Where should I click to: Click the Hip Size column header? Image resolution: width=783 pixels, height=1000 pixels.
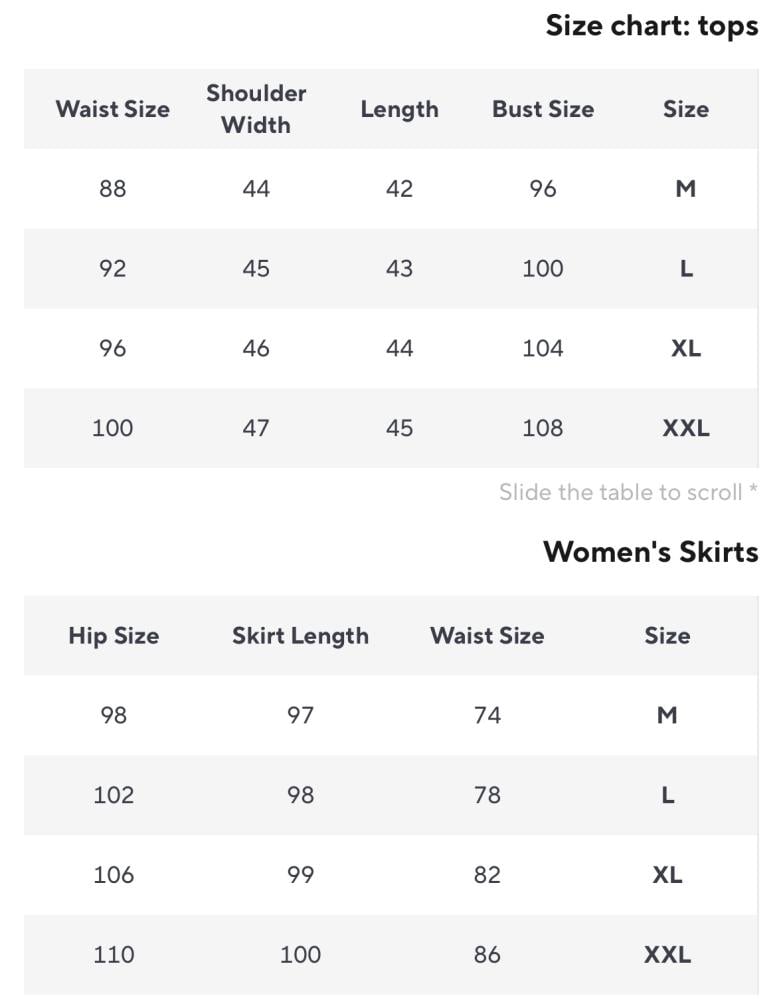(113, 636)
